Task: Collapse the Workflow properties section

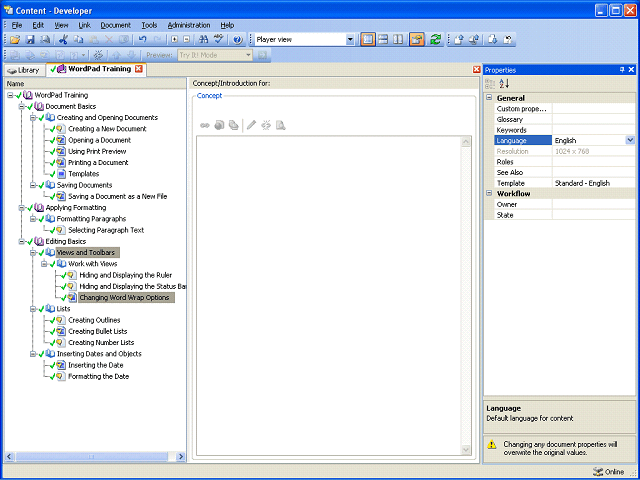Action: [x=489, y=193]
